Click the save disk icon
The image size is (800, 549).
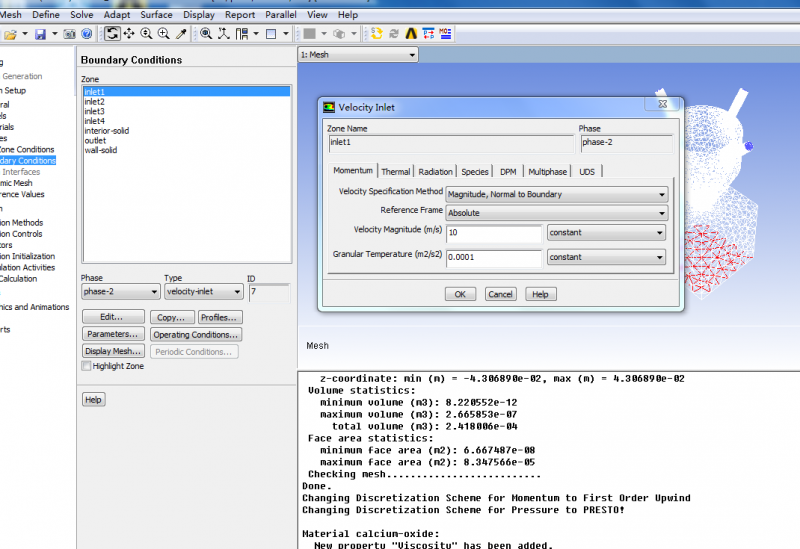click(x=40, y=34)
